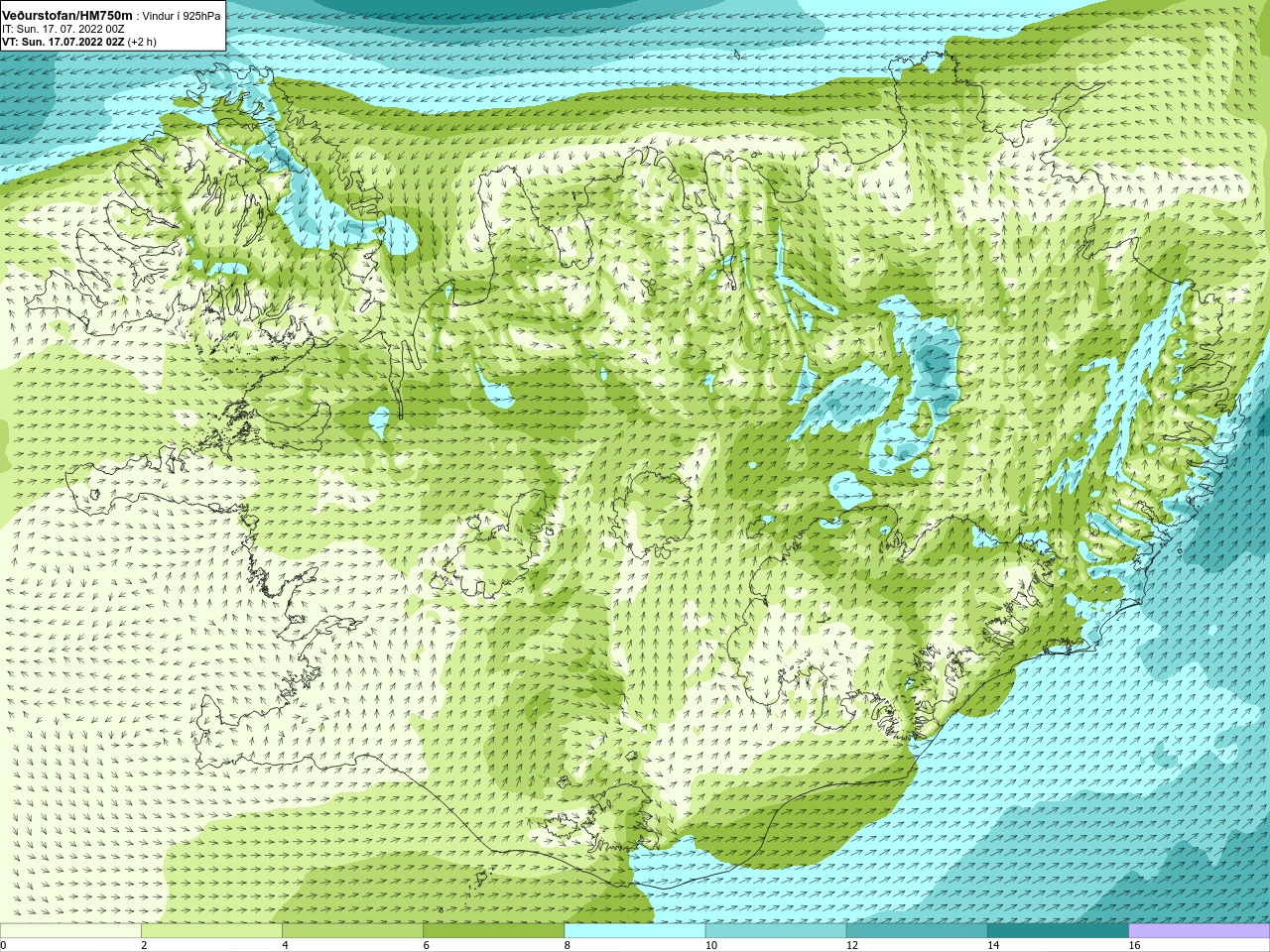
Task: Click the legend value label 2
Action: point(144,945)
